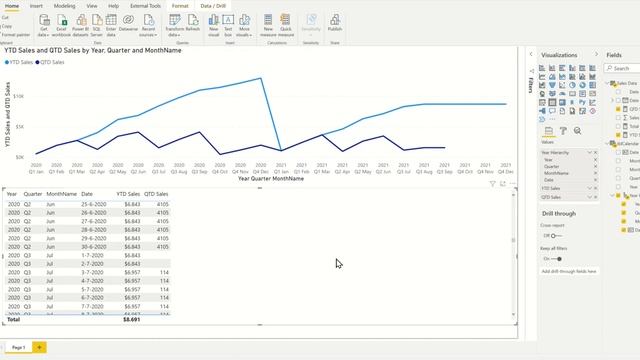Uncheck the QTD Sales field checkbox
Viewport: 640px width, 360px height.
(618, 109)
